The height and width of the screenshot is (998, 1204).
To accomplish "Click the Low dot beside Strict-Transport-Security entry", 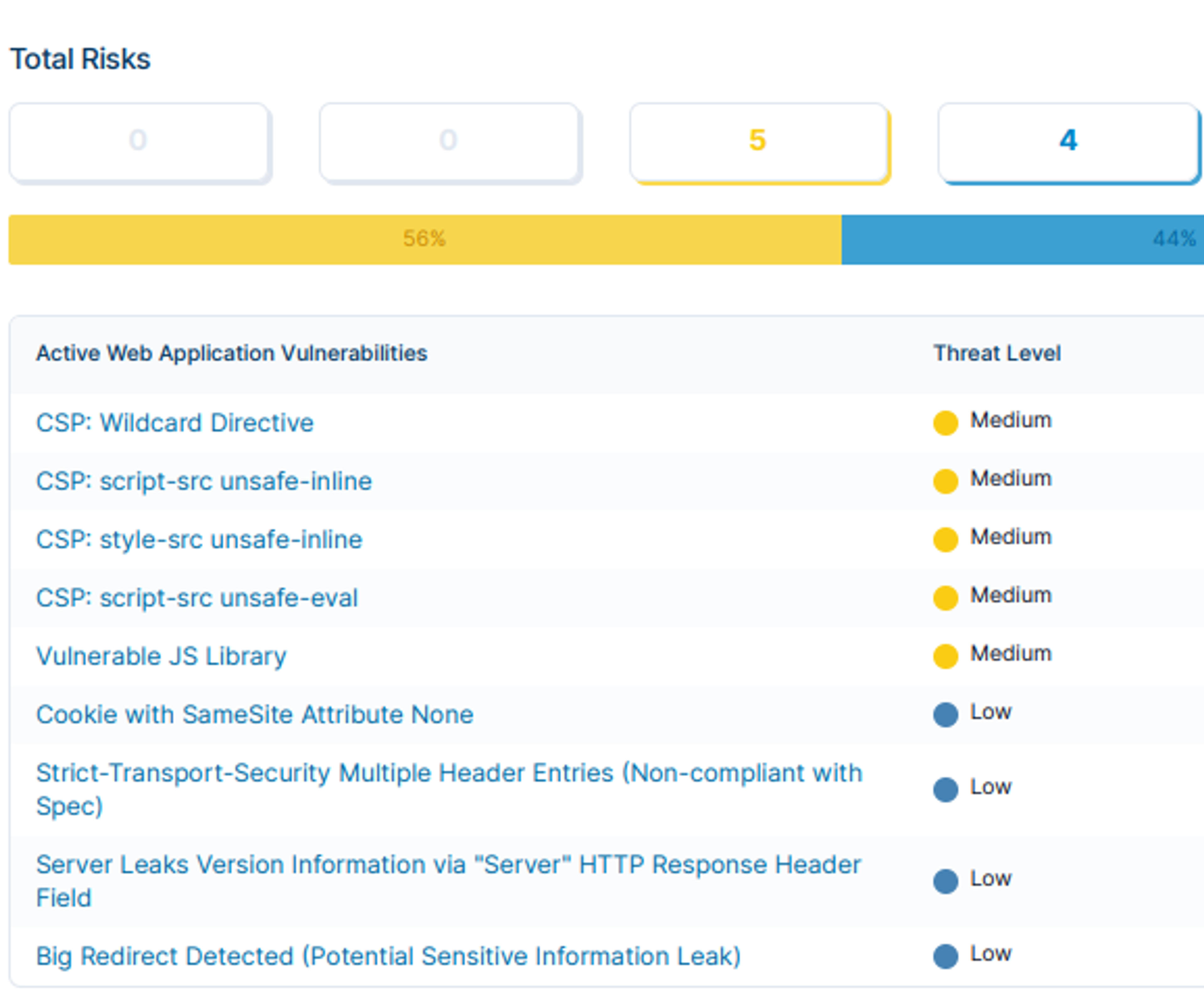I will pos(945,790).
